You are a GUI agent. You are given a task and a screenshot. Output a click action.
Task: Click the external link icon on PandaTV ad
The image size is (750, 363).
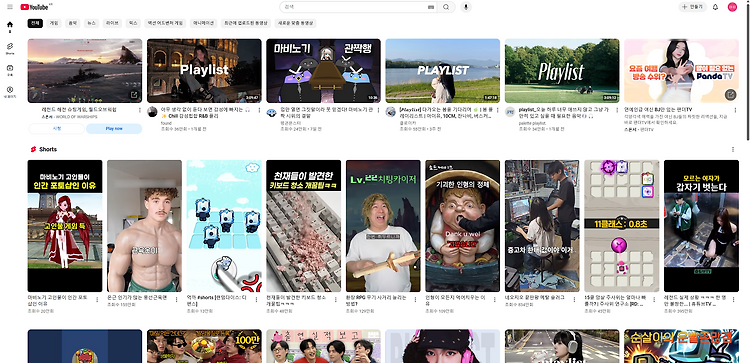(730, 95)
